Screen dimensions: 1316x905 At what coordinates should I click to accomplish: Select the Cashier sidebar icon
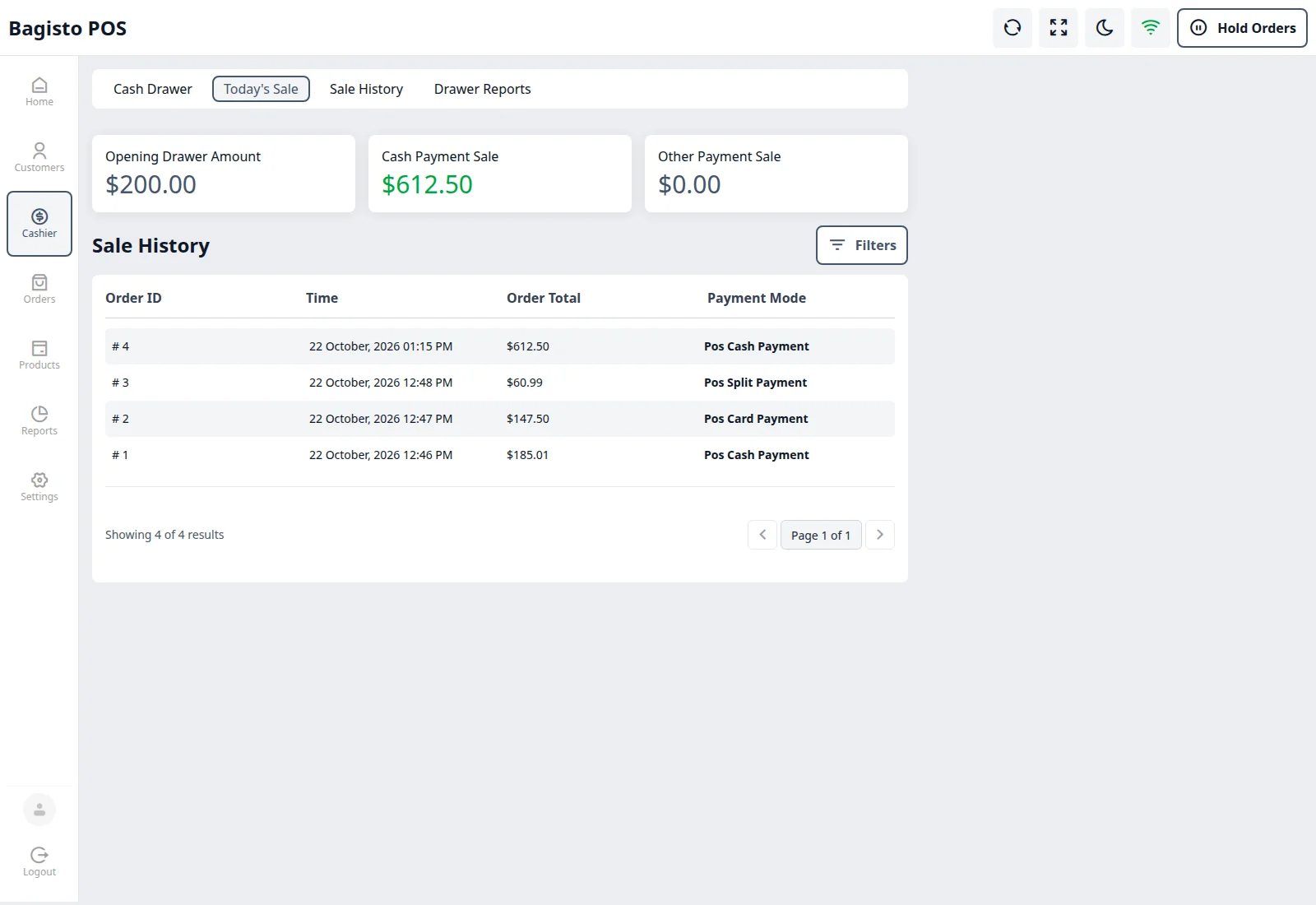(39, 224)
